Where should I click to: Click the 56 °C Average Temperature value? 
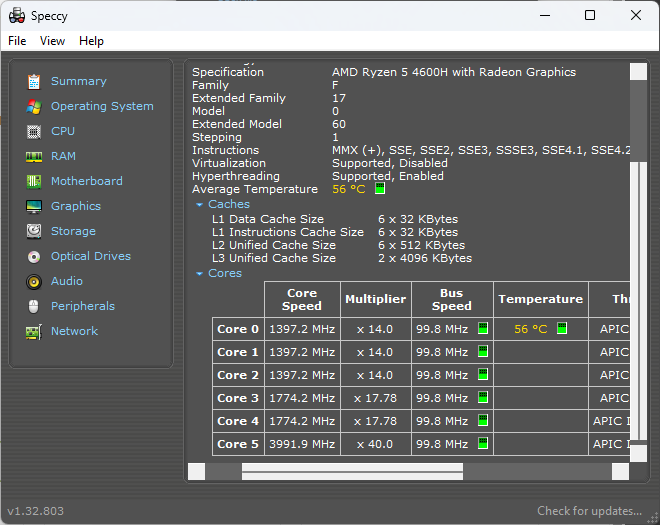[349, 189]
